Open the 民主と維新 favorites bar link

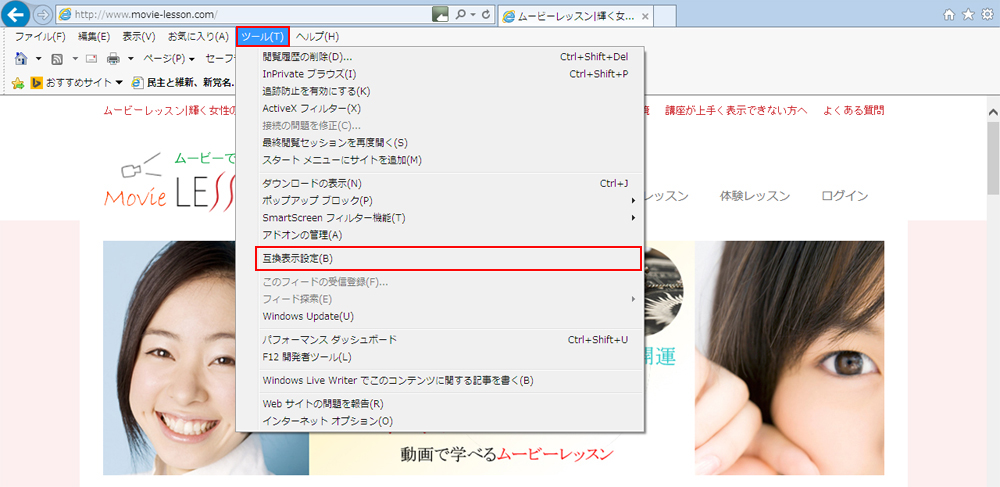pyautogui.click(x=182, y=82)
